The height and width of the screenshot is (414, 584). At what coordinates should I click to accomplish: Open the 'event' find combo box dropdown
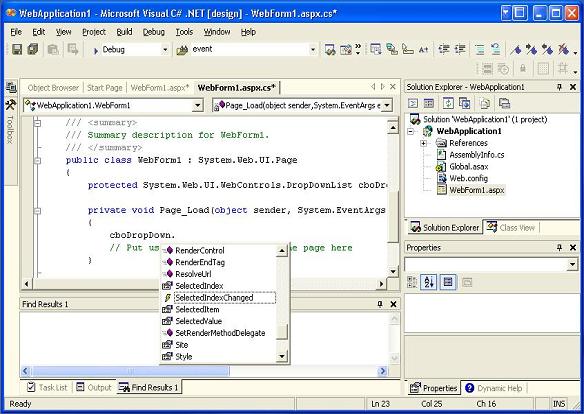313,50
